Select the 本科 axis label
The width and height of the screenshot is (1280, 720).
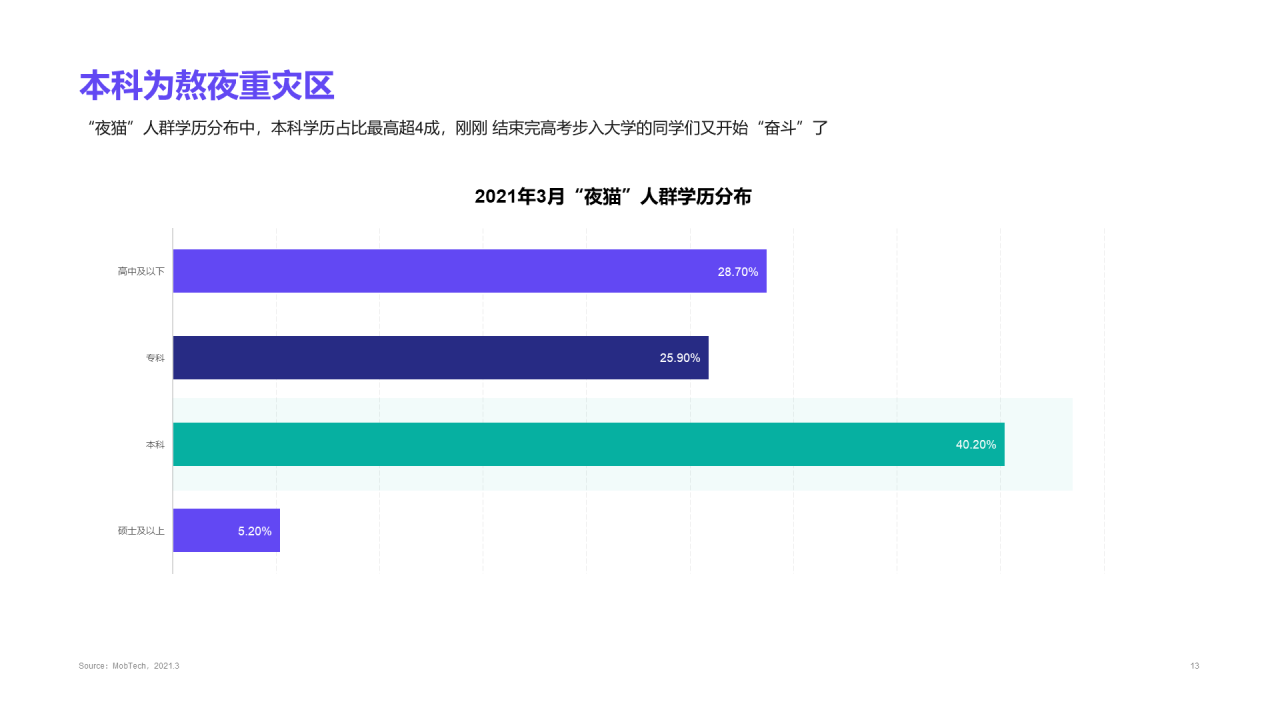click(155, 444)
